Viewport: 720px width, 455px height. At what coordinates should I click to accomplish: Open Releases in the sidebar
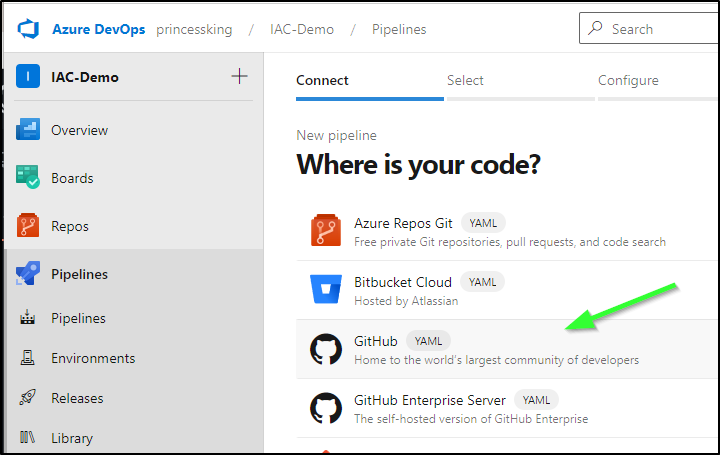pyautogui.click(x=77, y=398)
